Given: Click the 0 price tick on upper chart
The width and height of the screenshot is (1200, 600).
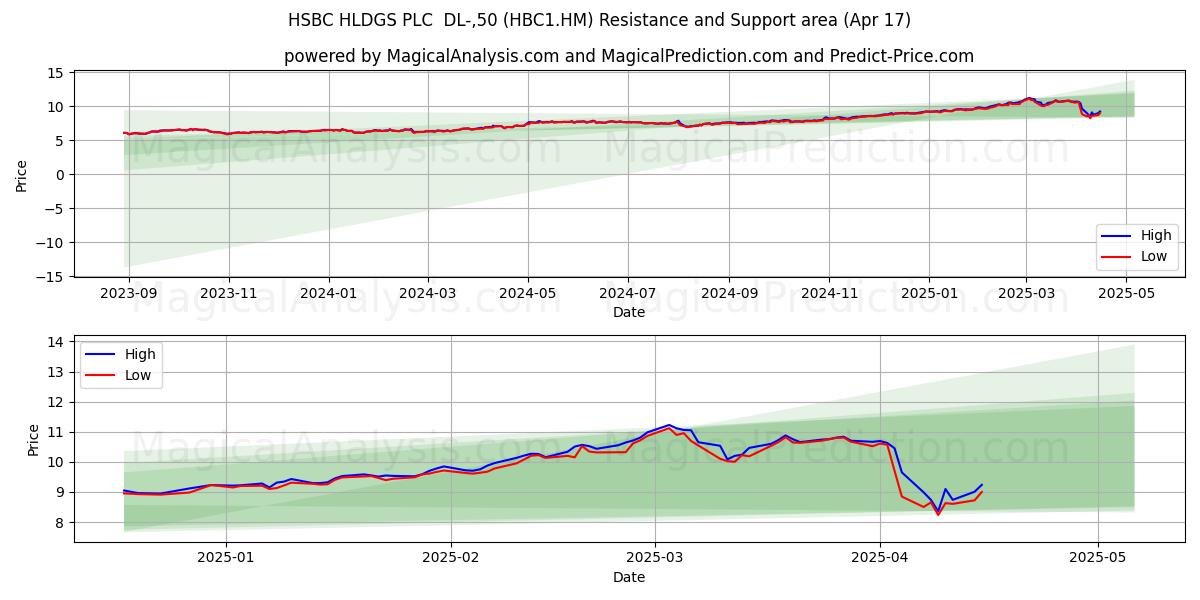Looking at the screenshot, I should tap(61, 175).
